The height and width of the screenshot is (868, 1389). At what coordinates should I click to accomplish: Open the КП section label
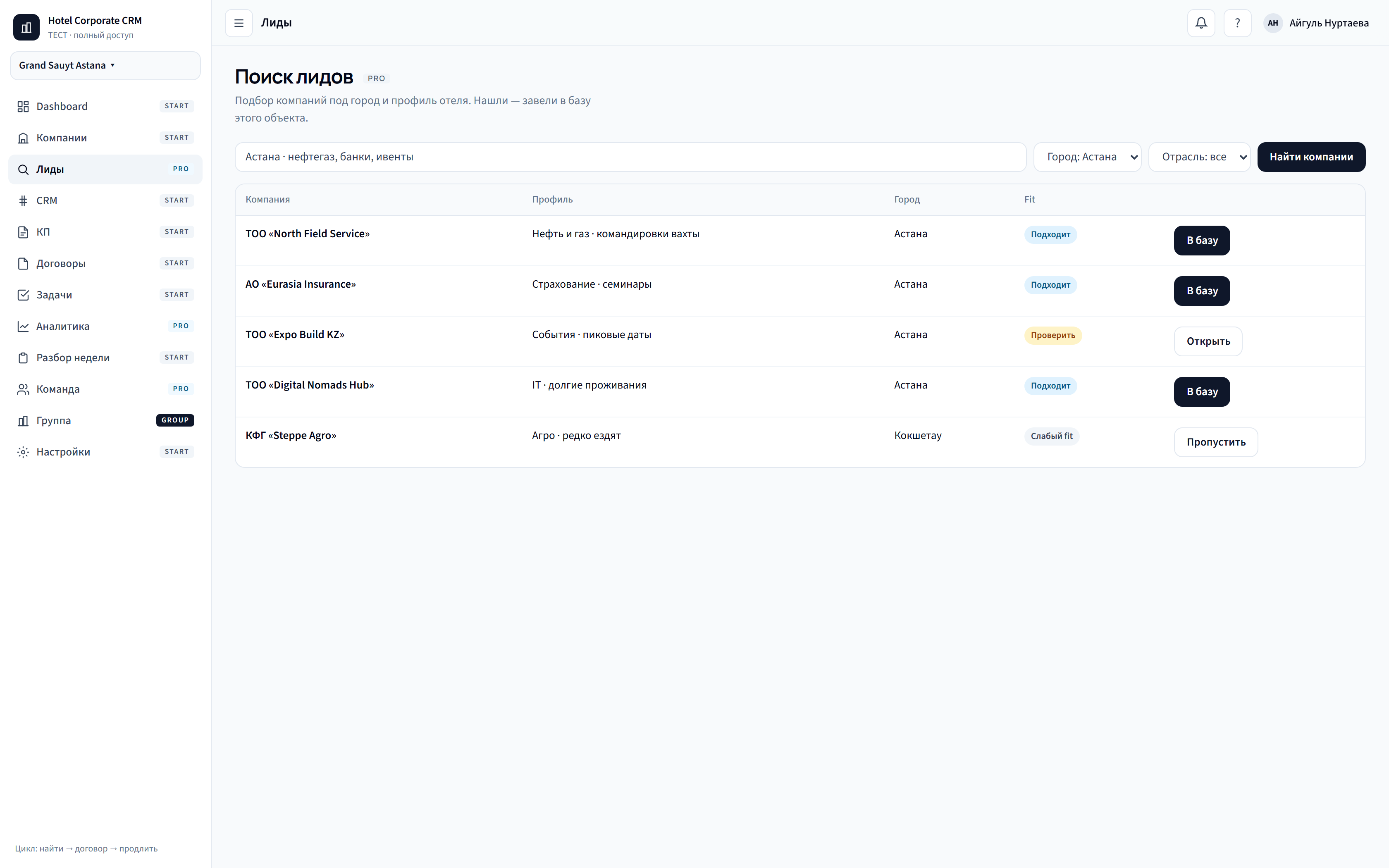[x=43, y=232]
